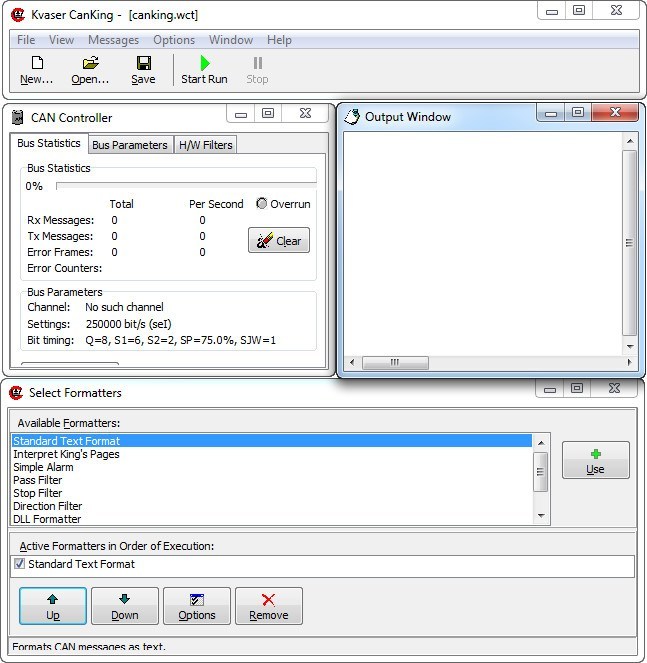Screen dimensions: 647x663
Task: Click the Save floppy disk icon
Action: point(144,63)
